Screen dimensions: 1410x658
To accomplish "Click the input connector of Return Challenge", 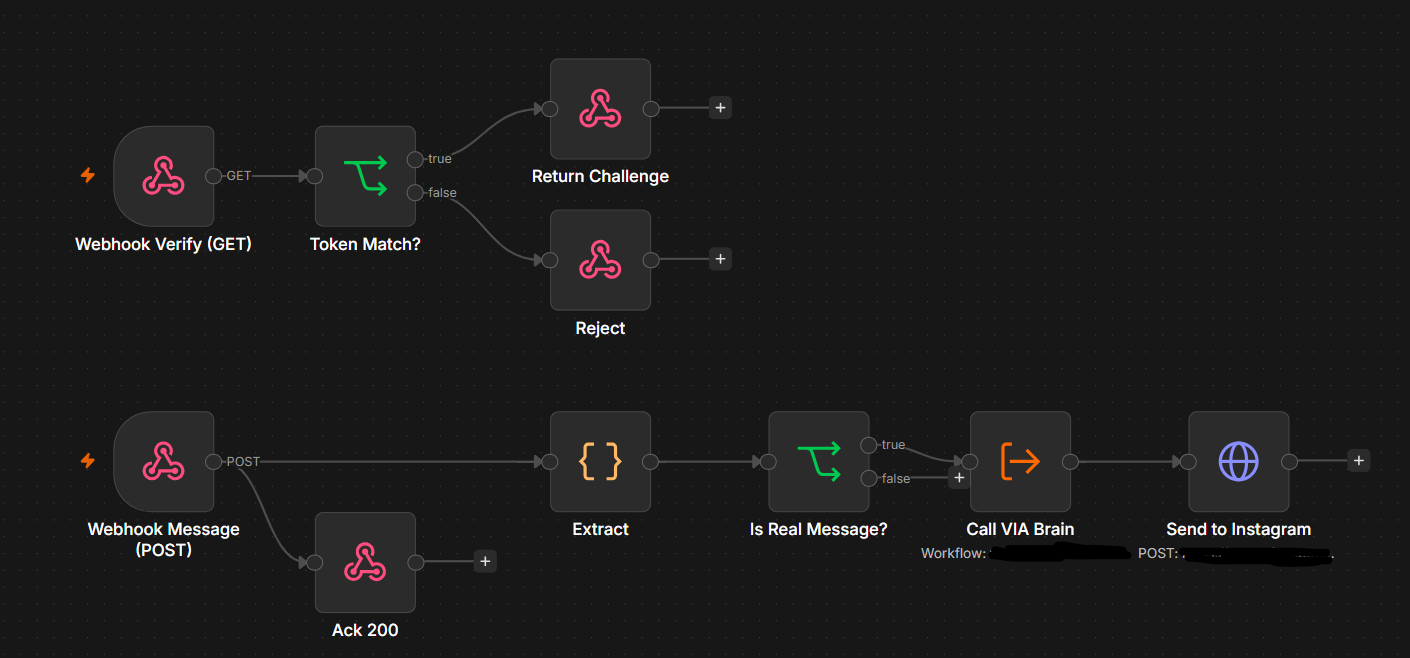I will pyautogui.click(x=550, y=109).
